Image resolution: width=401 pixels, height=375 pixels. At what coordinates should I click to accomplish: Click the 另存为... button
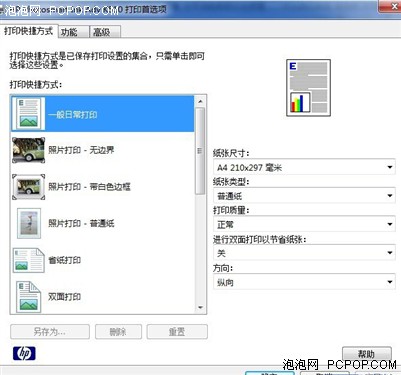50,332
